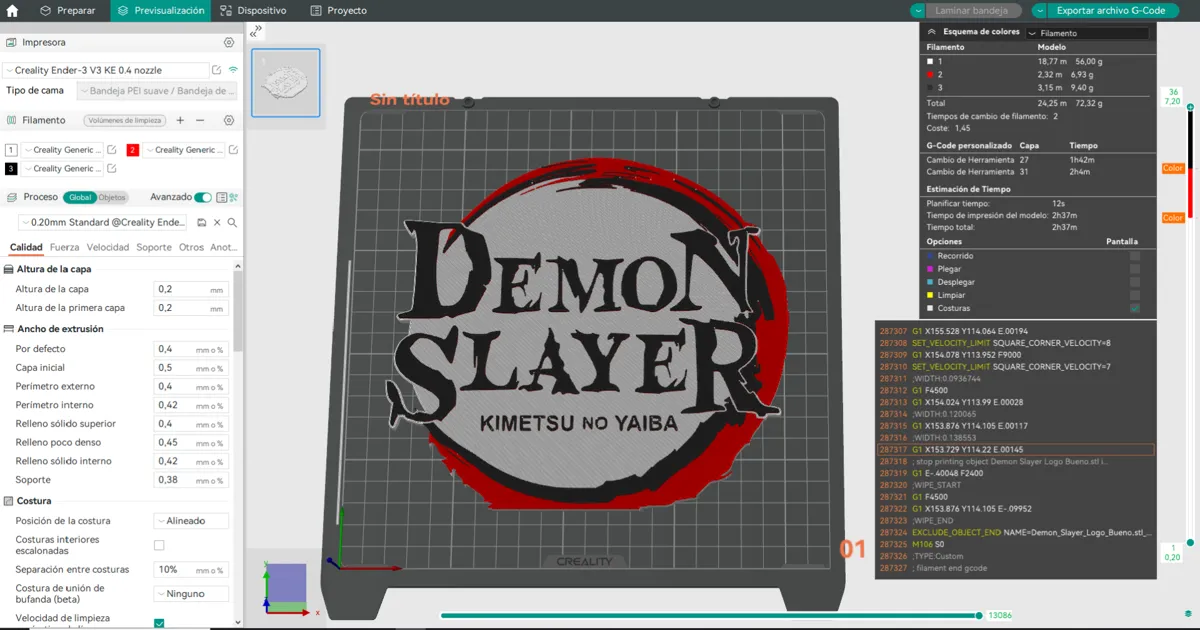Uncheck Costuras display checkbox
Viewport: 1200px width, 630px height.
point(1135,308)
